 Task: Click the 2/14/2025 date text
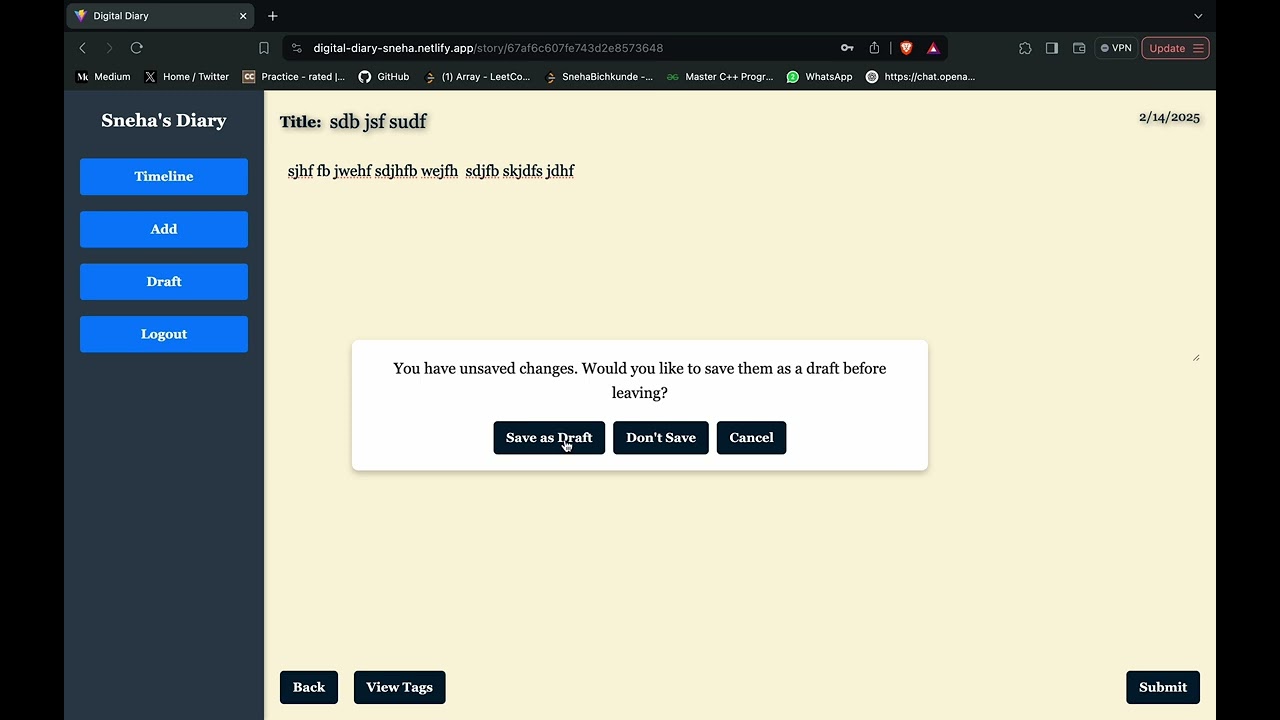coord(1169,117)
